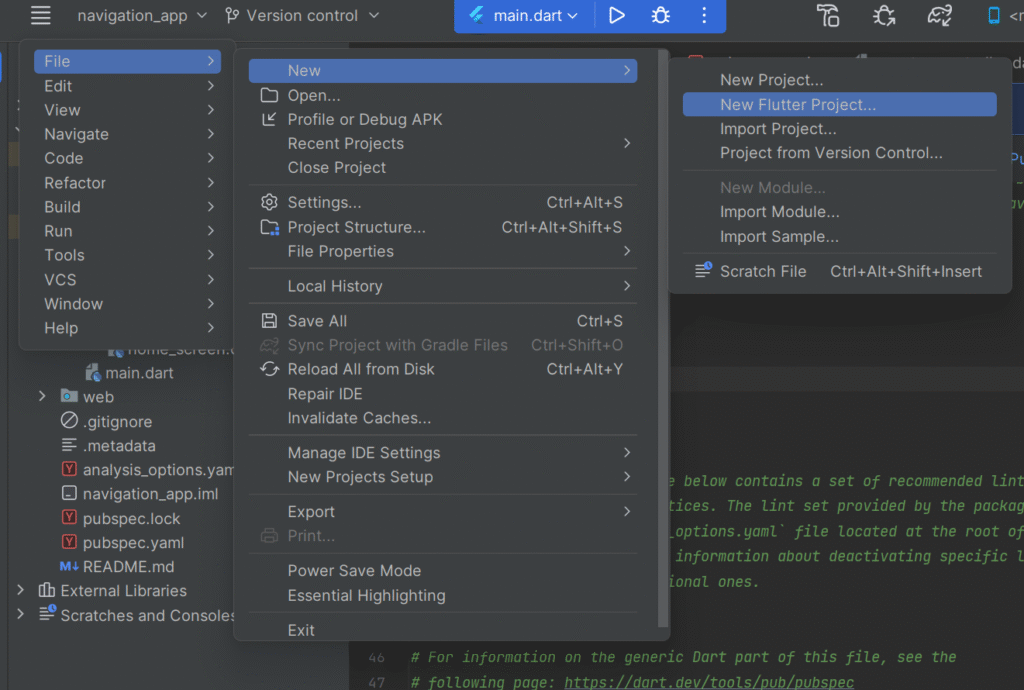Click the hamburger main menu icon
Image resolution: width=1024 pixels, height=690 pixels.
click(x=40, y=15)
